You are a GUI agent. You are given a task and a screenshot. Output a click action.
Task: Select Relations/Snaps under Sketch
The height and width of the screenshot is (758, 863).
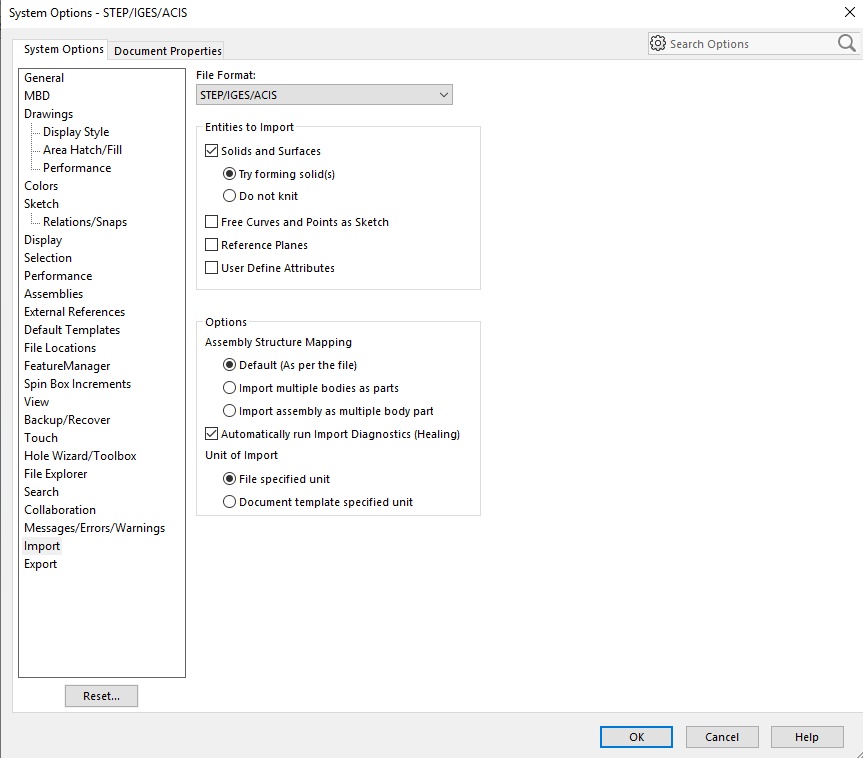[85, 222]
